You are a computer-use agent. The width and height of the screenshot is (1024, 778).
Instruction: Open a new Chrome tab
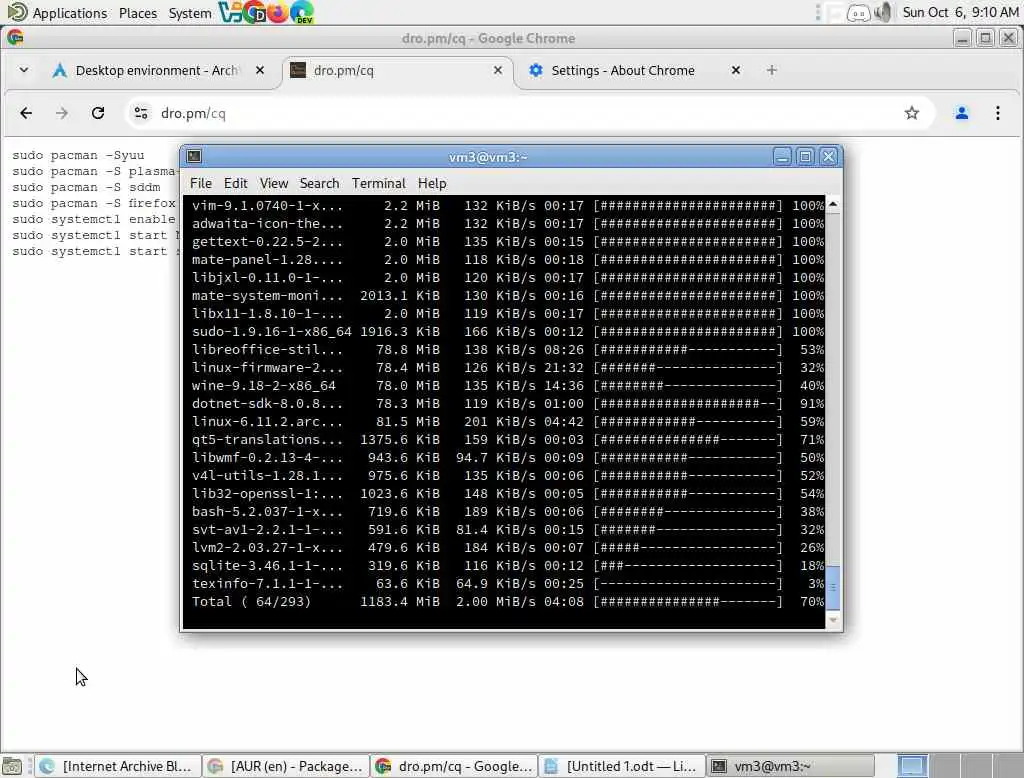click(x=771, y=70)
